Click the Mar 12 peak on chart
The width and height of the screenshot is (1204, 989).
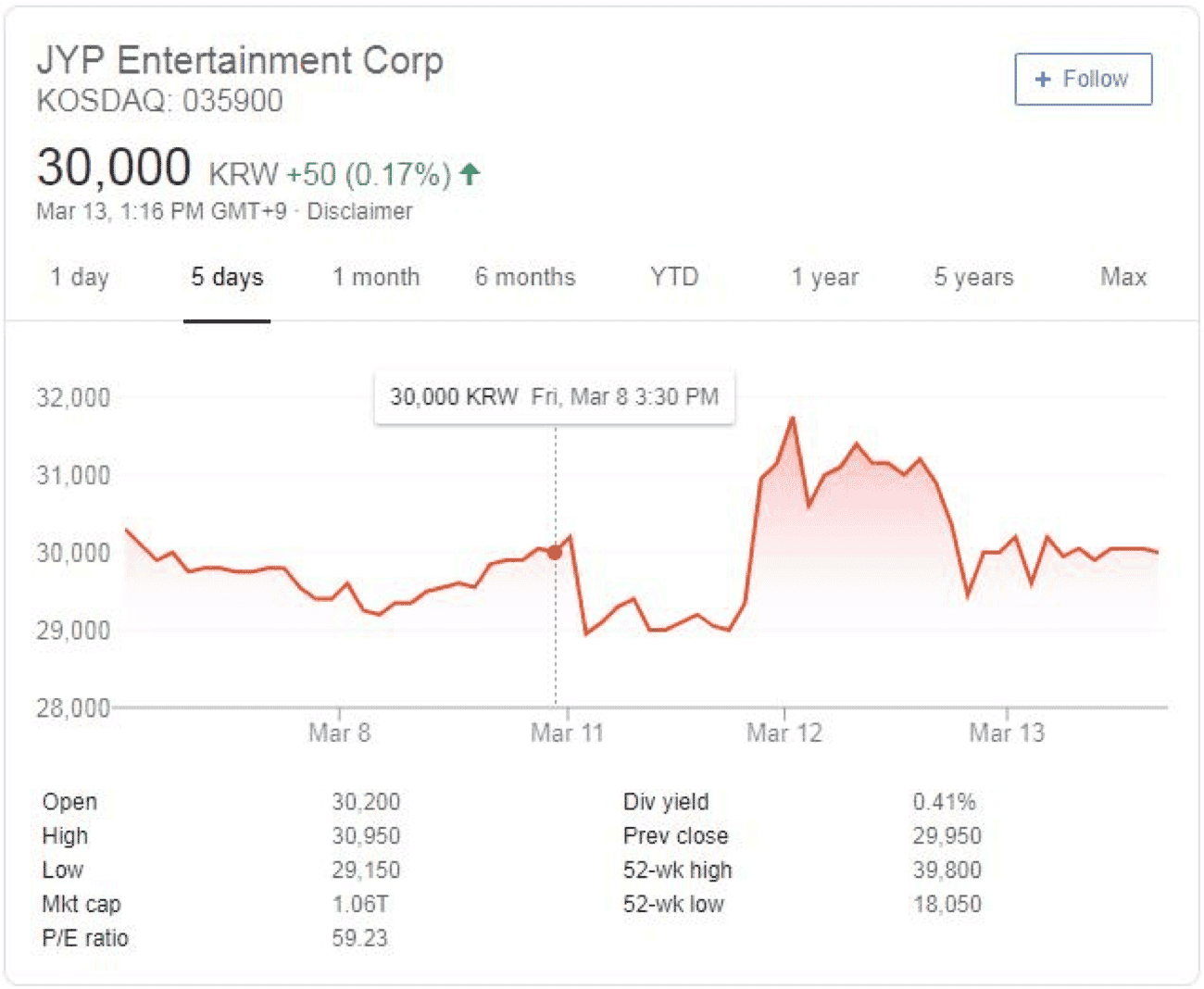point(792,419)
